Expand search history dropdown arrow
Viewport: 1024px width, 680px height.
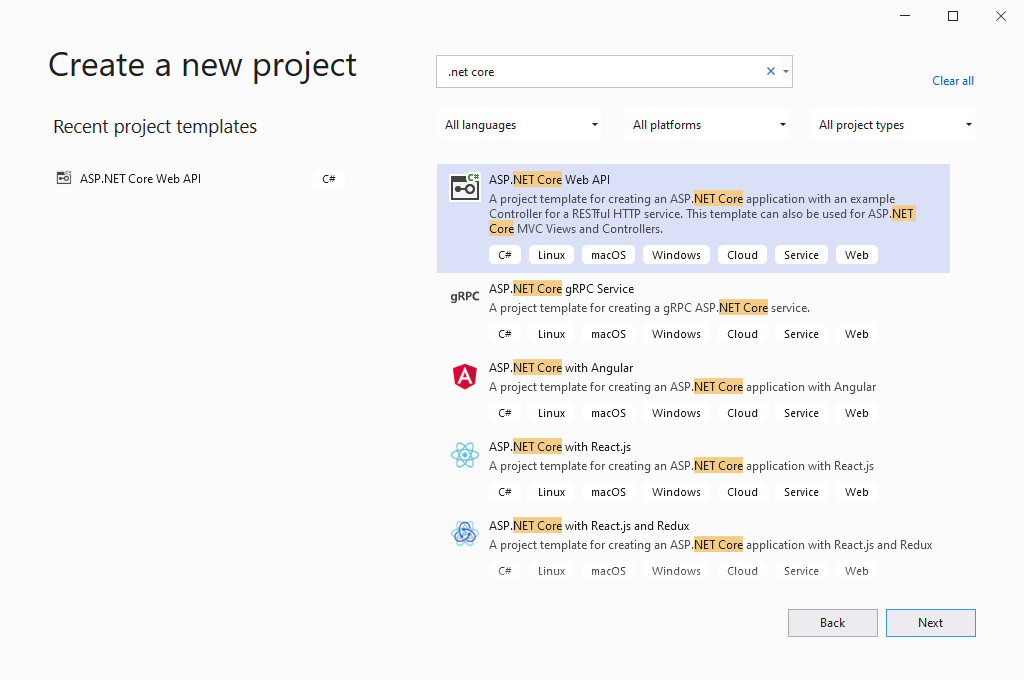(786, 71)
